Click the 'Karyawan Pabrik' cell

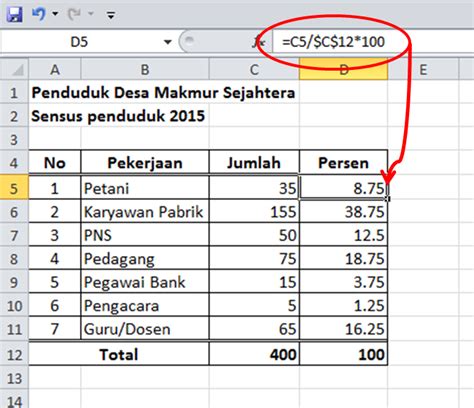145,212
